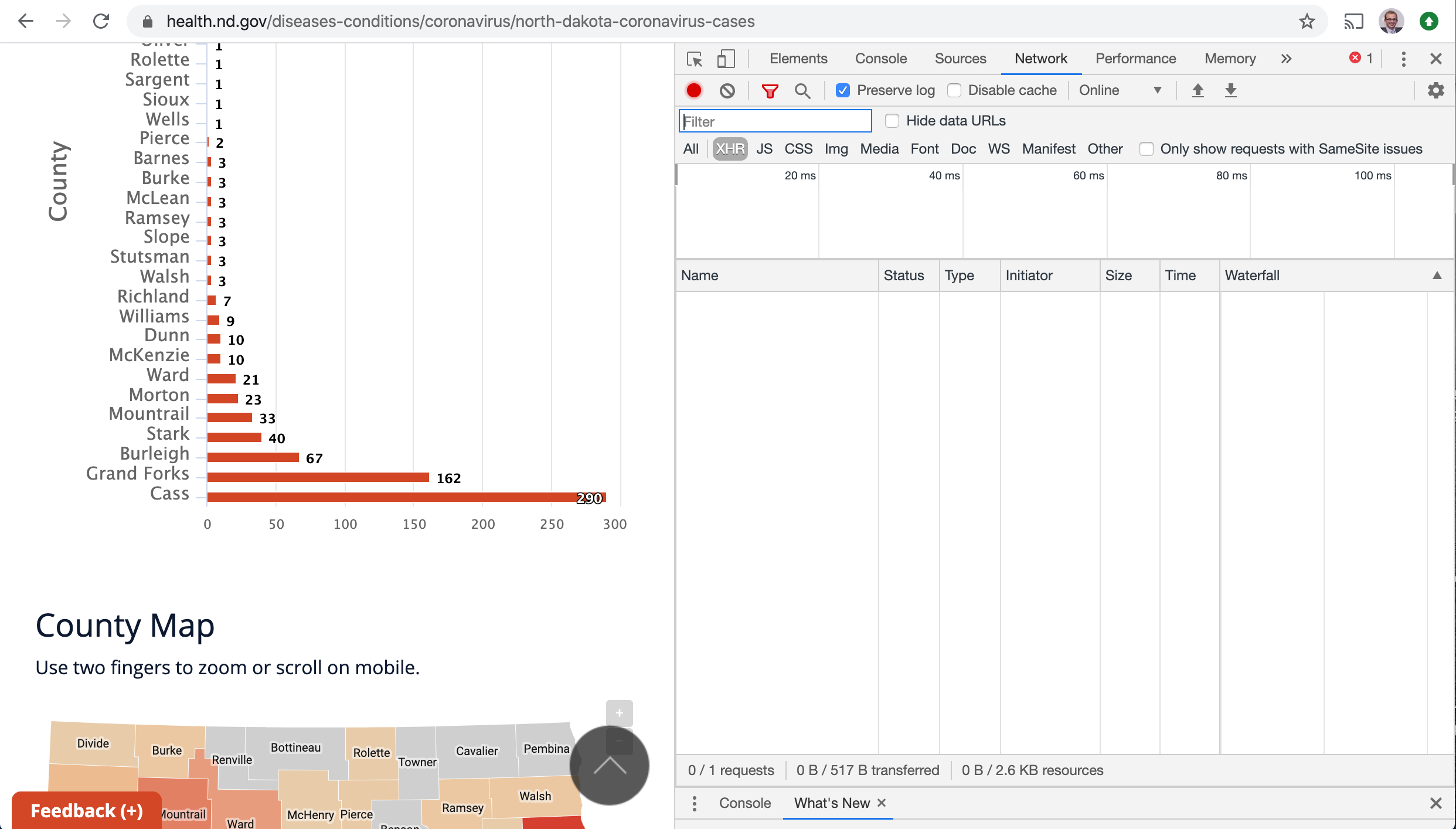Check Hide data URLs checkbox
Image resolution: width=1456 pixels, height=829 pixels.
click(x=892, y=121)
